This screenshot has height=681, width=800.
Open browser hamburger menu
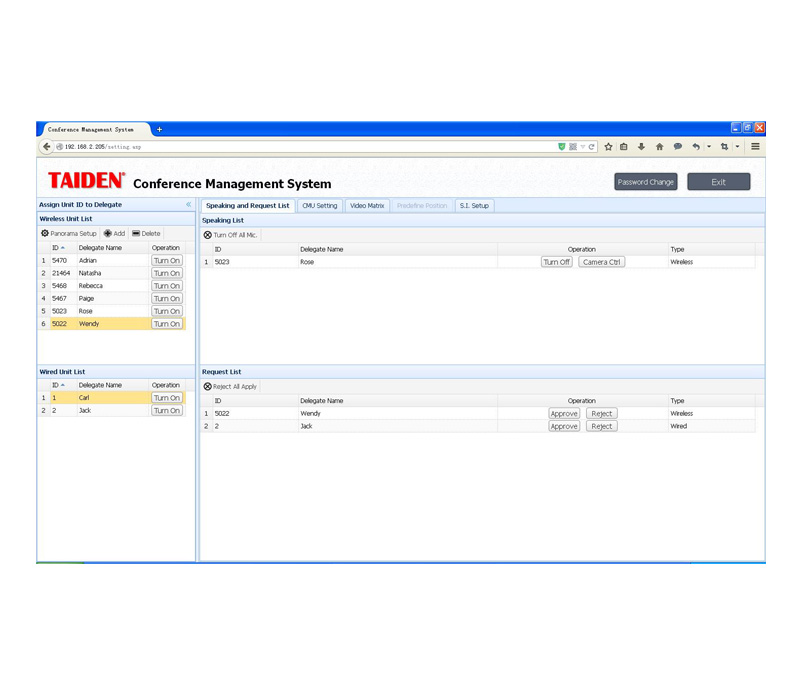pos(755,147)
